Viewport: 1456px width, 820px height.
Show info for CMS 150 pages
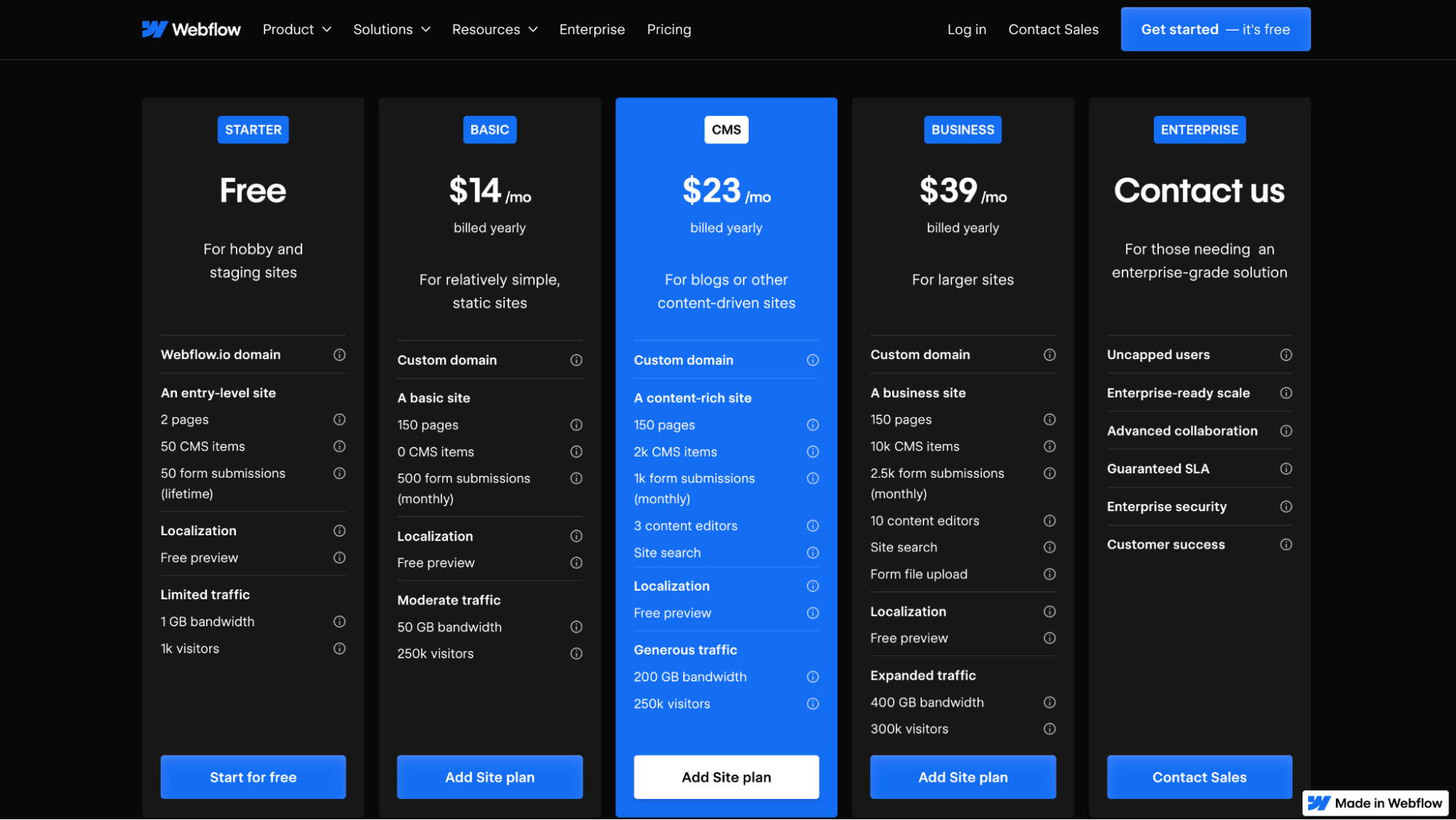click(813, 425)
